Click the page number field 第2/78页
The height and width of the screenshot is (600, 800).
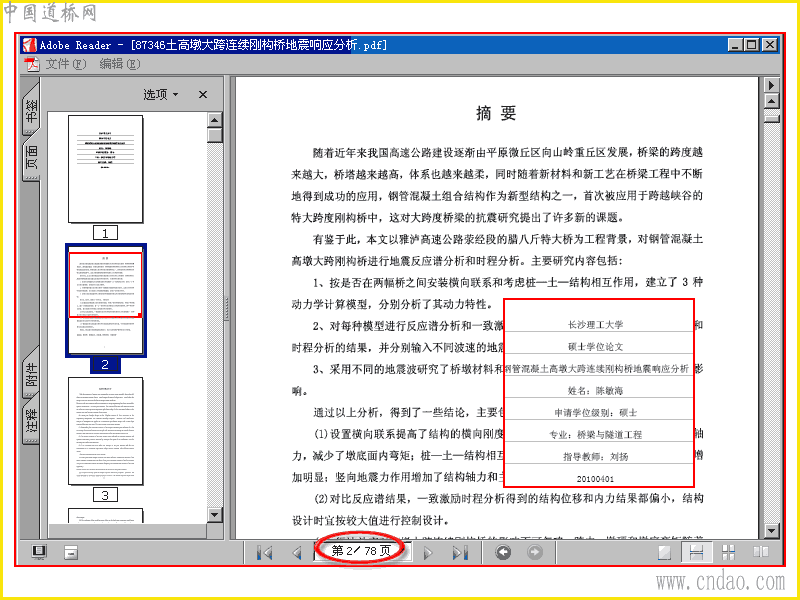point(361,551)
